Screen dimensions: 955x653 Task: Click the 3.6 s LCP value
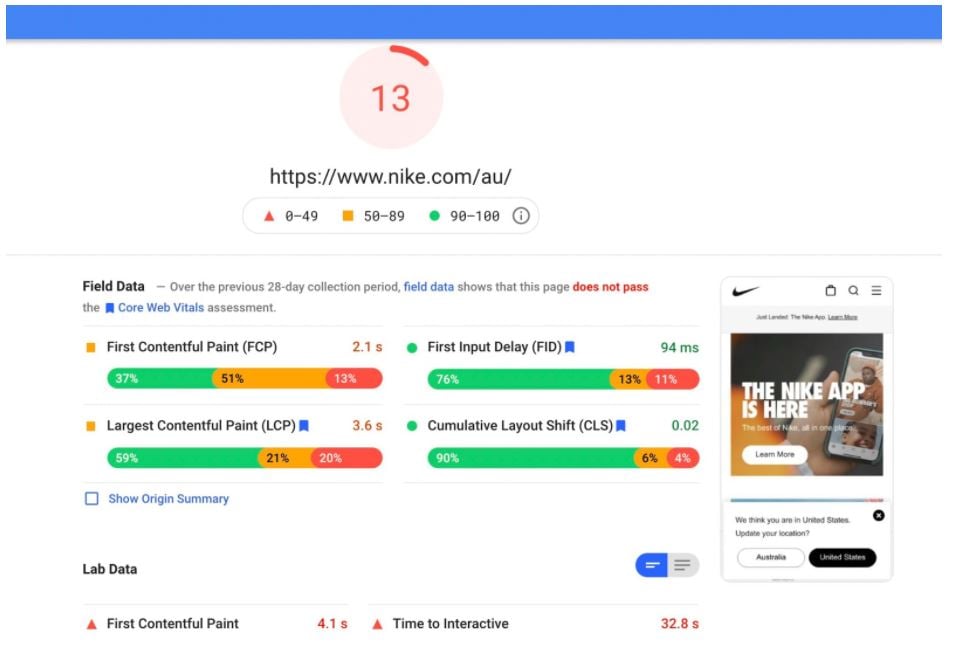click(367, 426)
